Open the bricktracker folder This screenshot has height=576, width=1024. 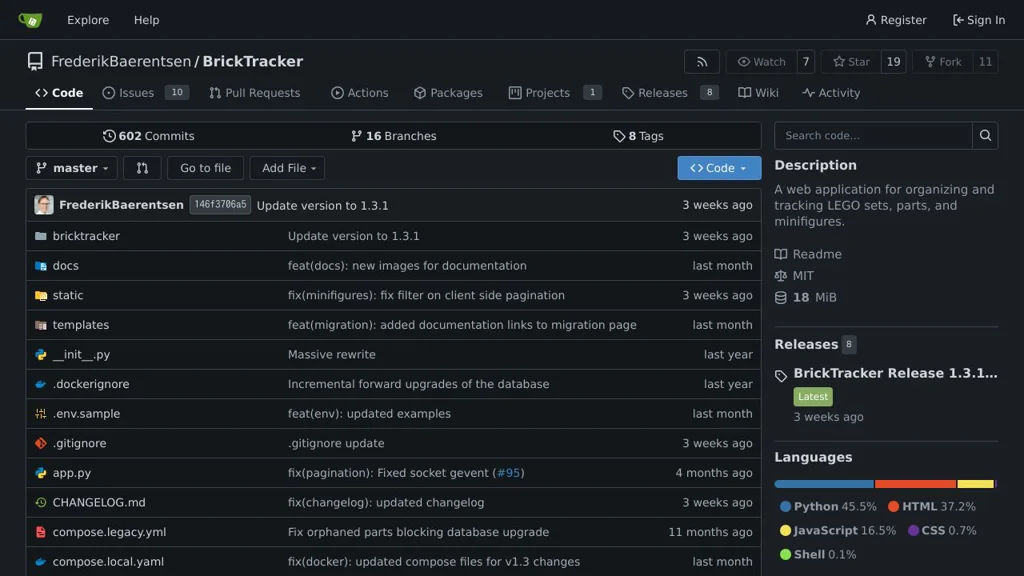pos(86,236)
